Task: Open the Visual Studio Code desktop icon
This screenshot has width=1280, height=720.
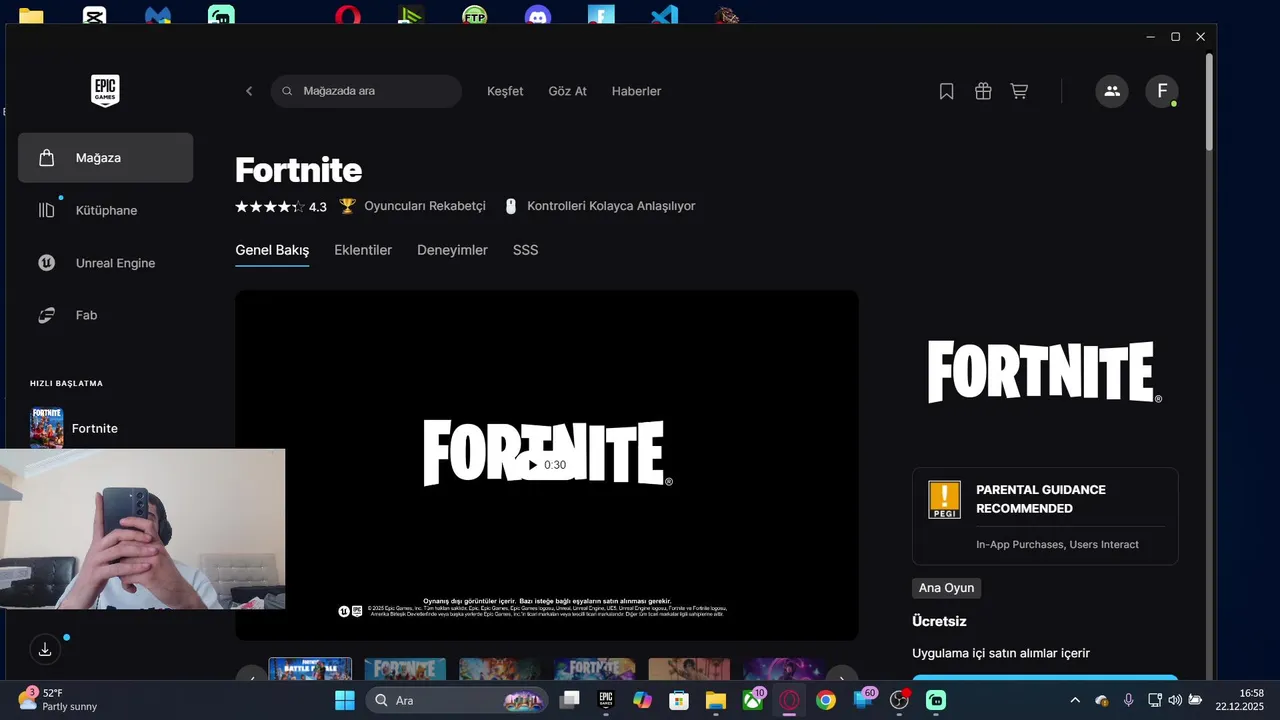Action: 664,15
